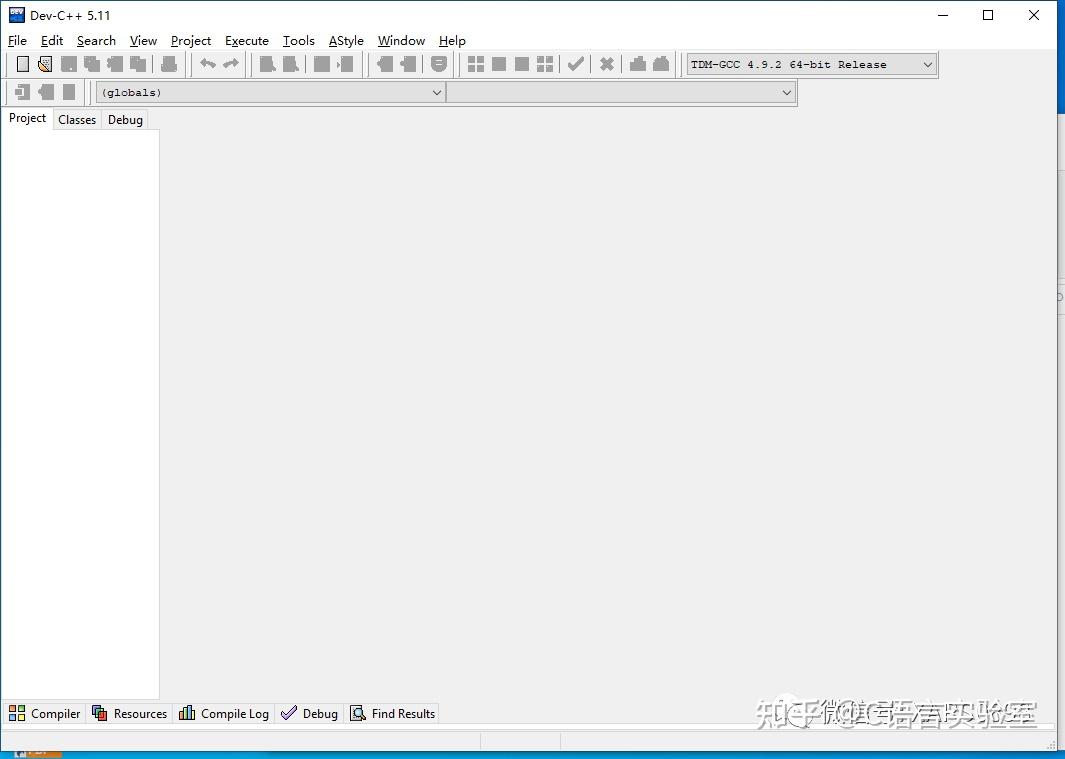Image resolution: width=1065 pixels, height=759 pixels.
Task: Open the member selection dropdown beside globals
Action: pyautogui.click(x=787, y=92)
